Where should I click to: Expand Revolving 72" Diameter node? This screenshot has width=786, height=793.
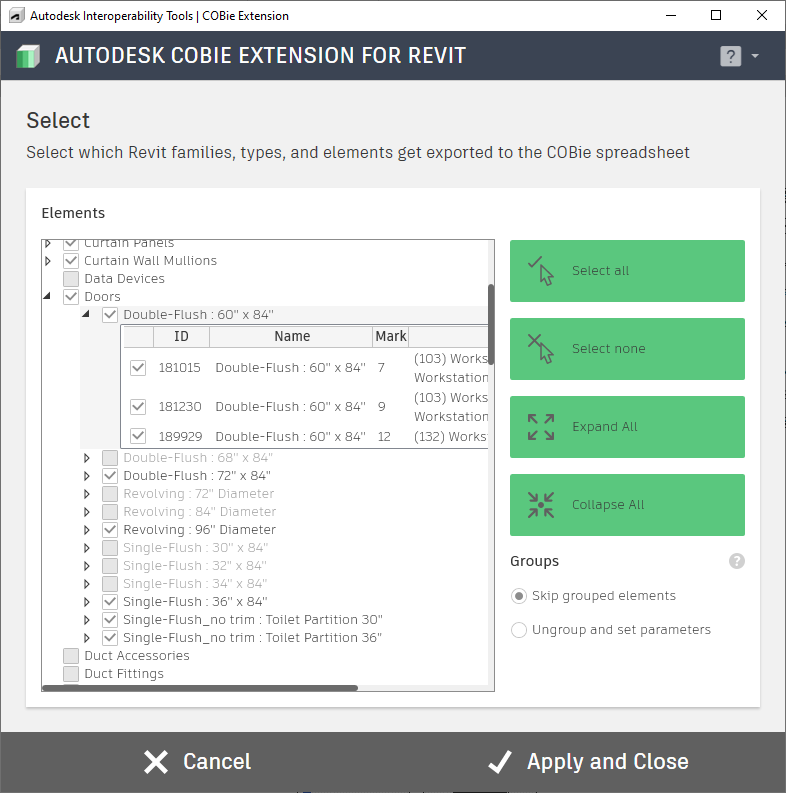tap(87, 494)
